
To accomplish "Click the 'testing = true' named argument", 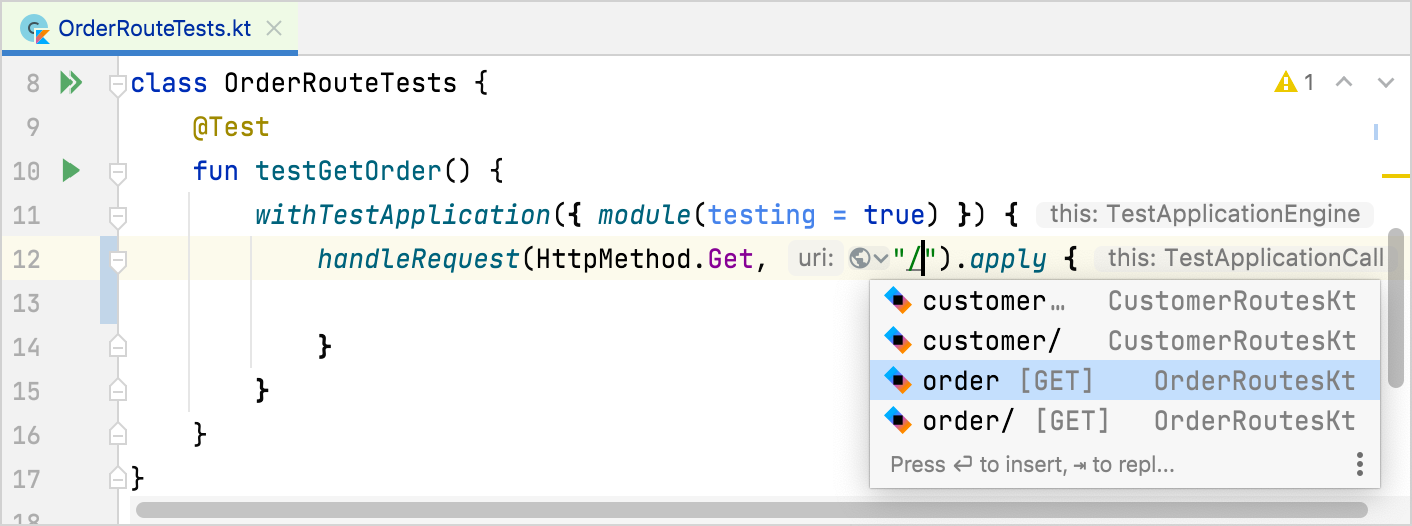I will point(817,215).
